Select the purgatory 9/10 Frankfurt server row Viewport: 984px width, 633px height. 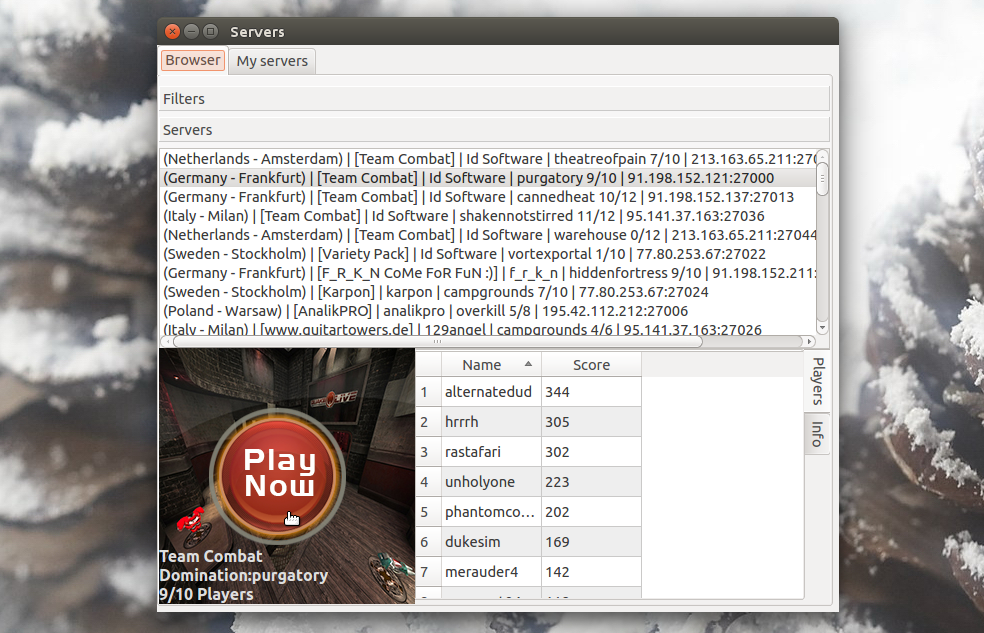point(489,178)
